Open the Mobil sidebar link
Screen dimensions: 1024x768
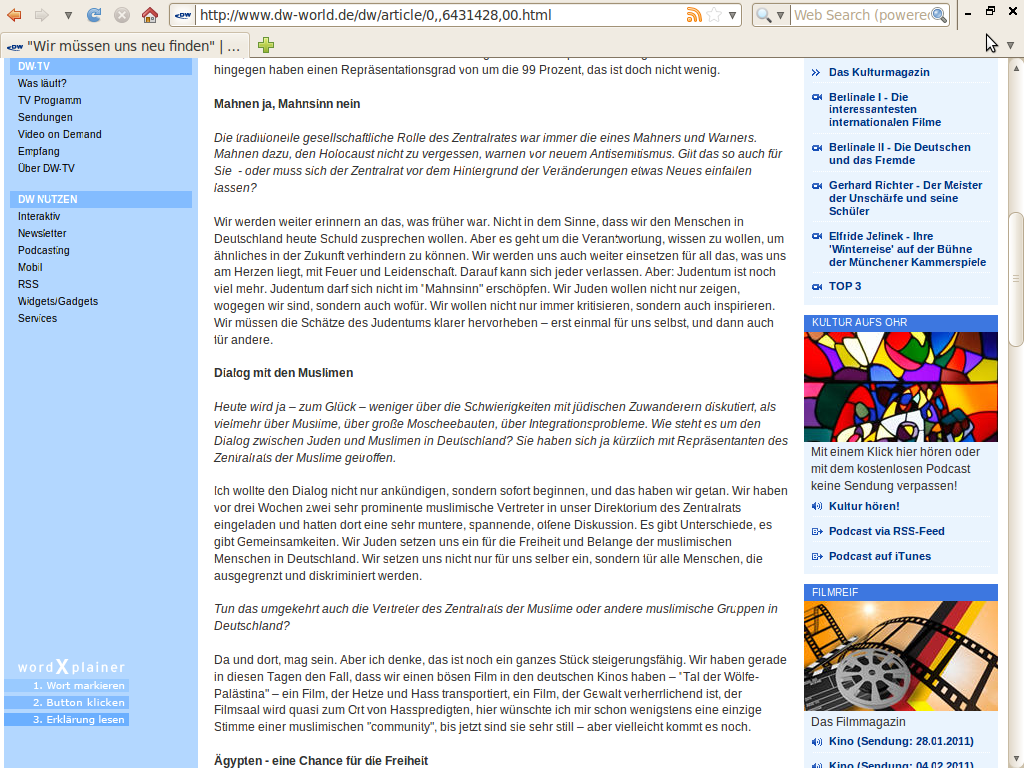tap(30, 268)
